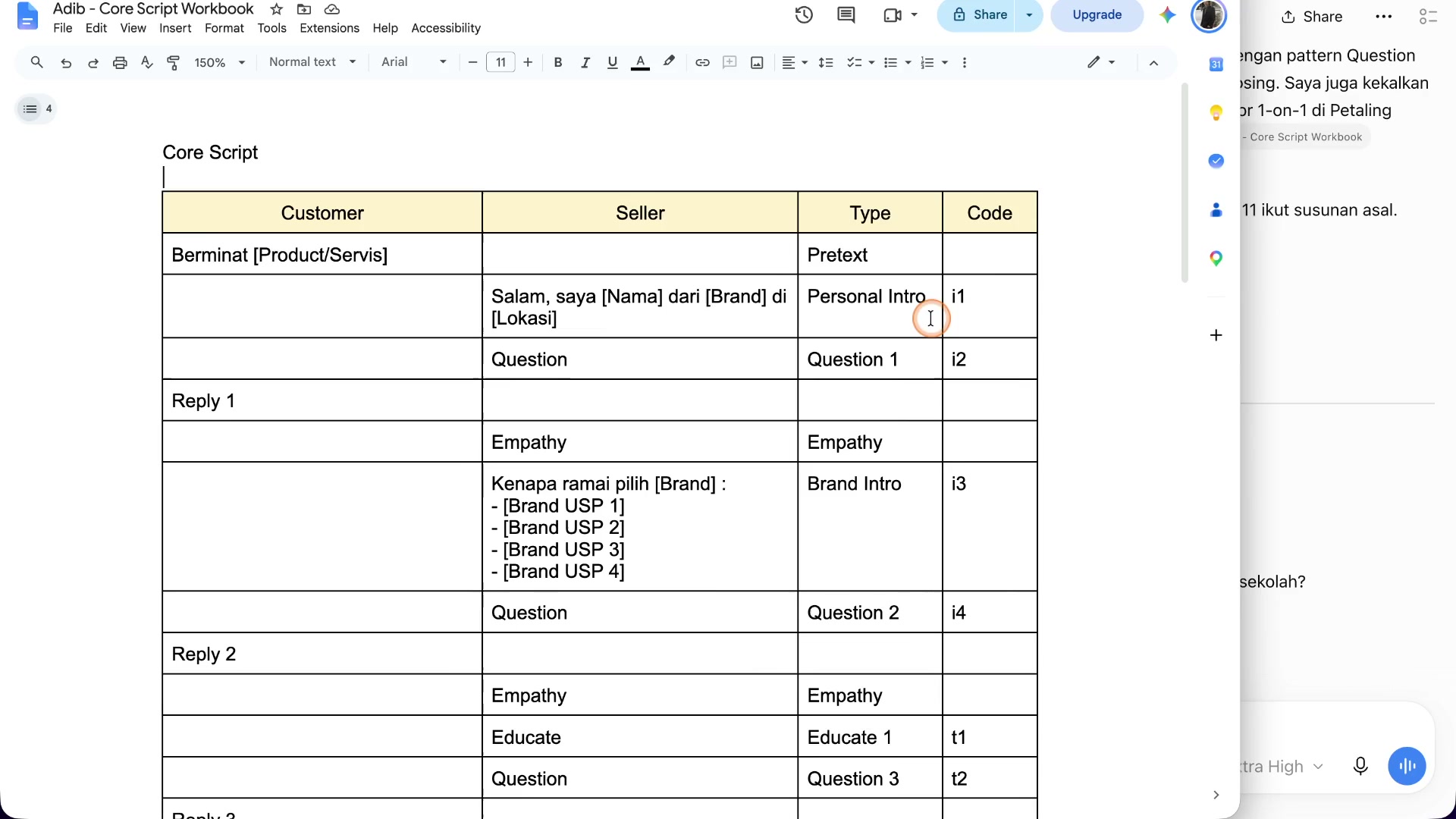The width and height of the screenshot is (1456, 819).
Task: Open Google Calendar side panel icon
Action: click(1216, 64)
